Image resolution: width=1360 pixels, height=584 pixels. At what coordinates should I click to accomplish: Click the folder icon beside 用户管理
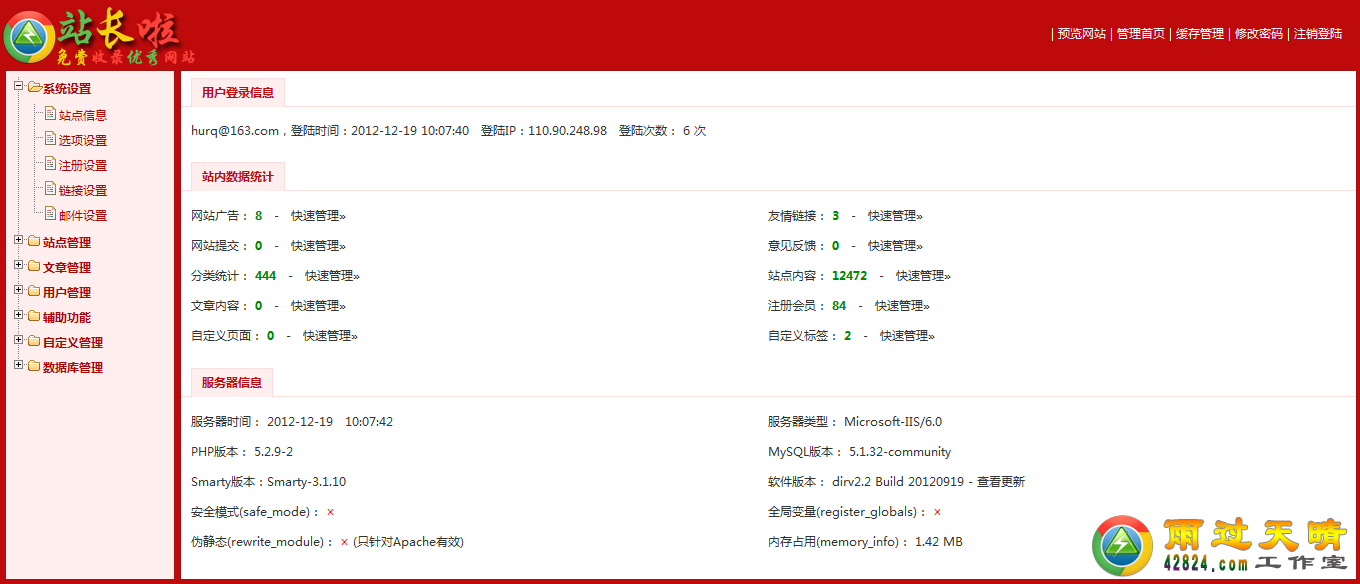(x=34, y=292)
